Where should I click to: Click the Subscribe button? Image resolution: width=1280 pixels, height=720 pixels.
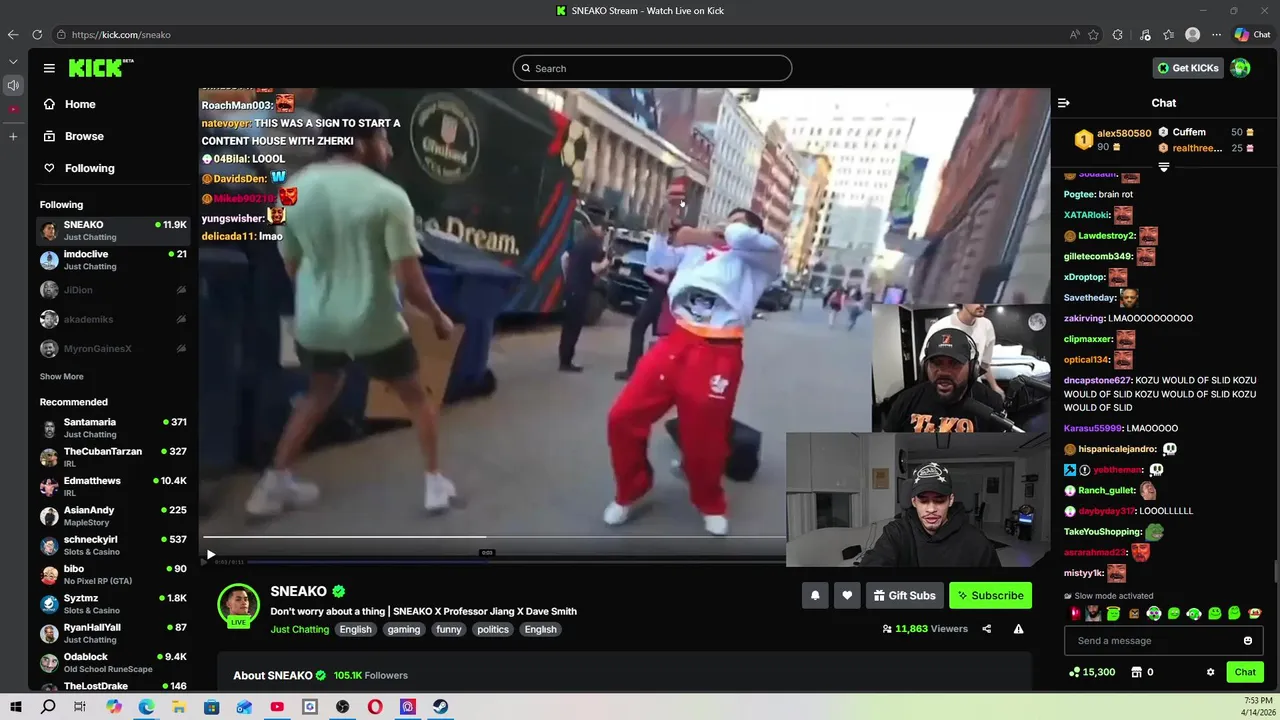click(x=990, y=595)
